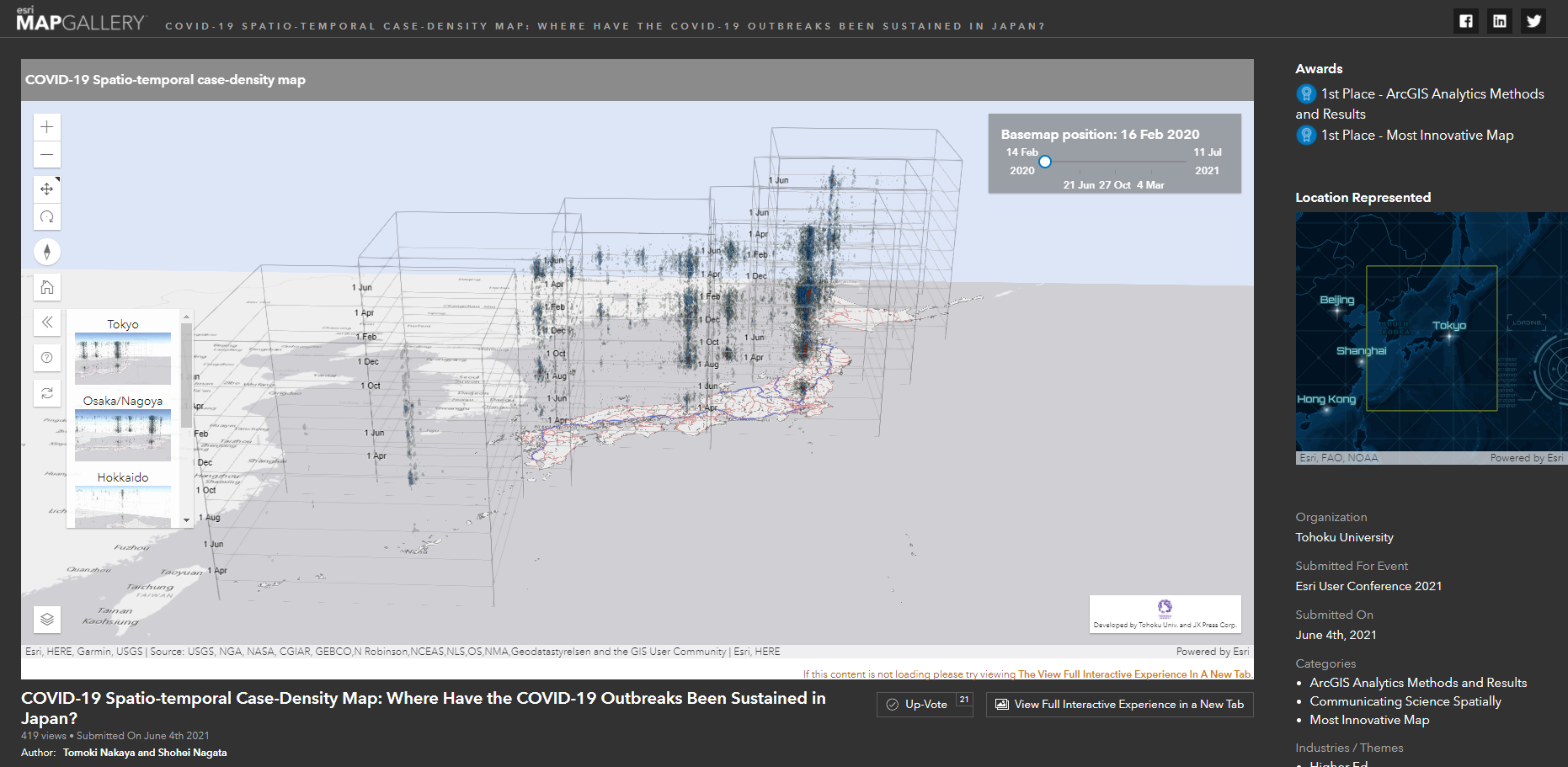Select the rotate navigation tool
This screenshot has width=1568, height=767.
point(47,216)
